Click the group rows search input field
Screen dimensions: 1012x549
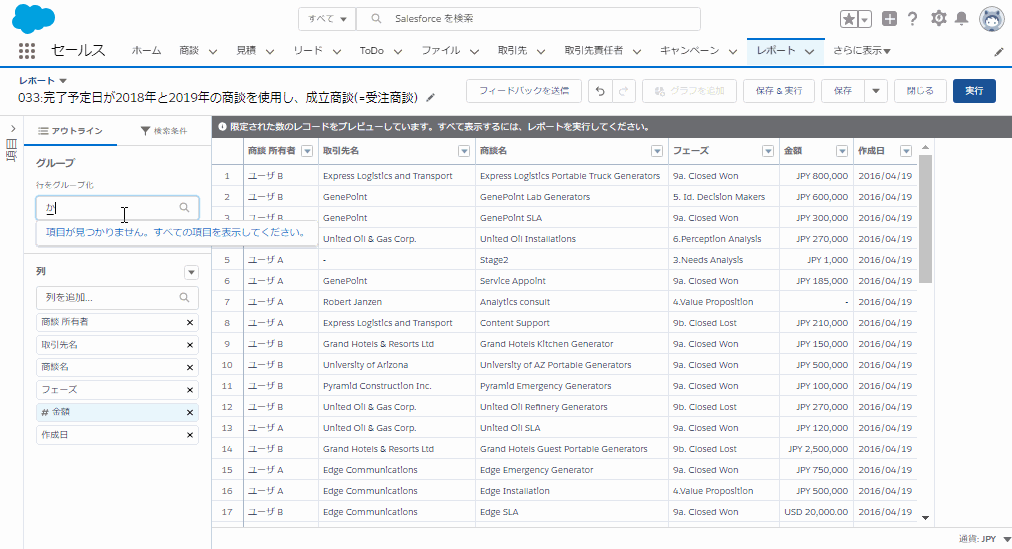click(117, 208)
